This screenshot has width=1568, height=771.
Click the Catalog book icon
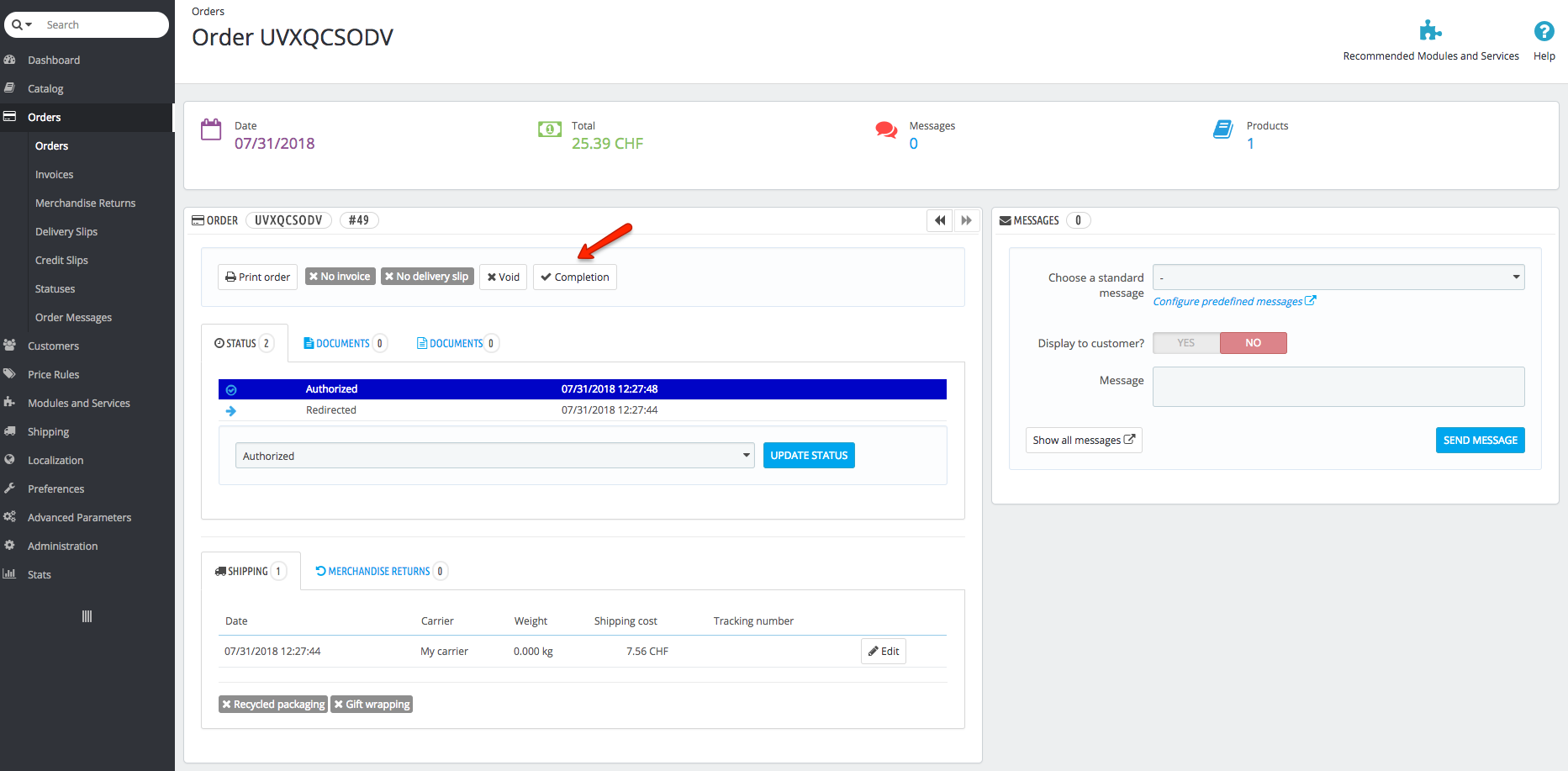coord(10,88)
